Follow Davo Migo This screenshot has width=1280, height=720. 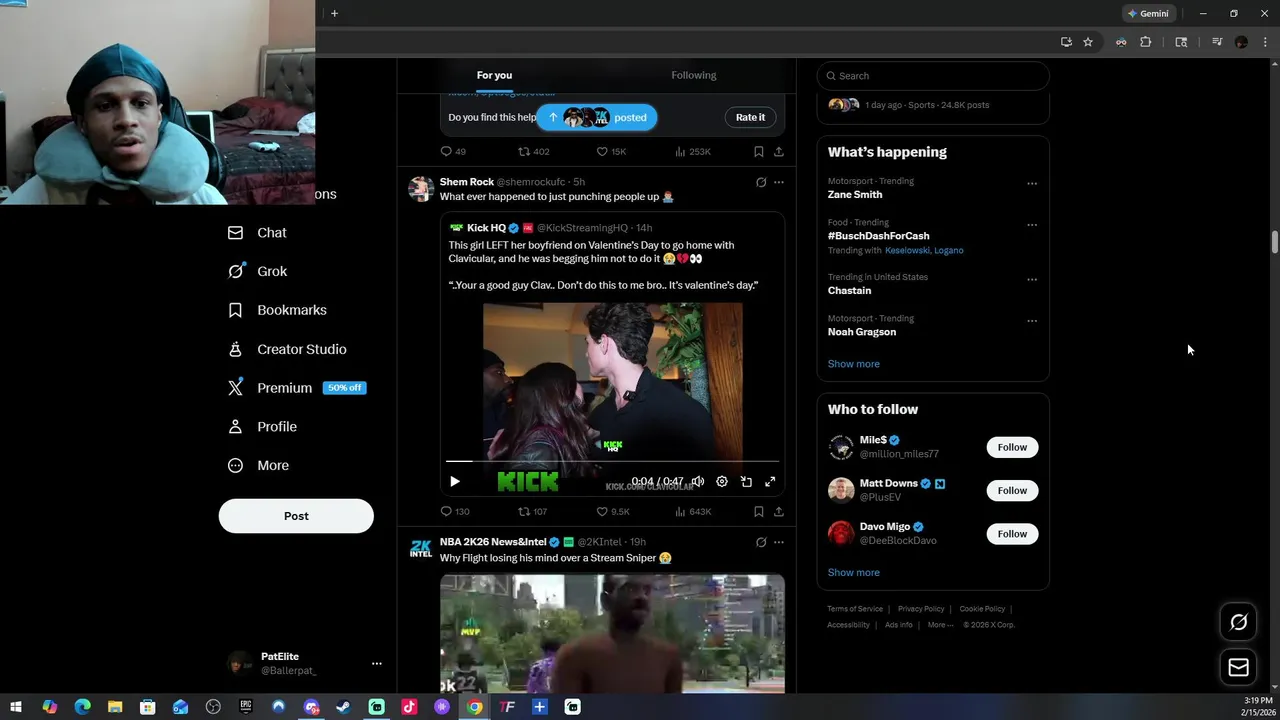(1012, 534)
